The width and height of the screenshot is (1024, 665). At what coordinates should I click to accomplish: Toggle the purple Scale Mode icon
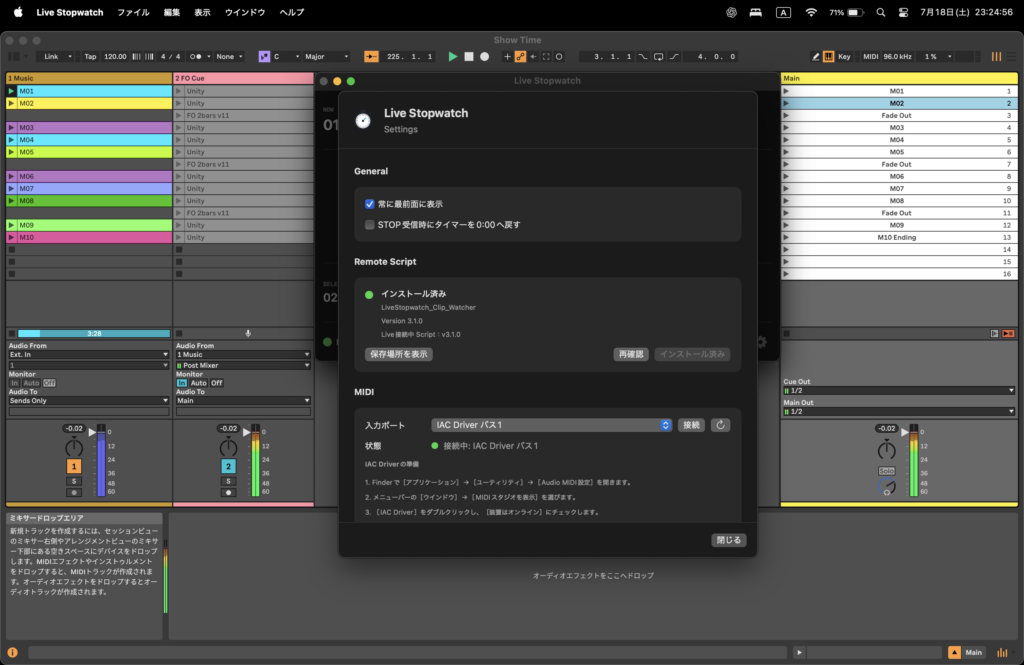pos(264,57)
